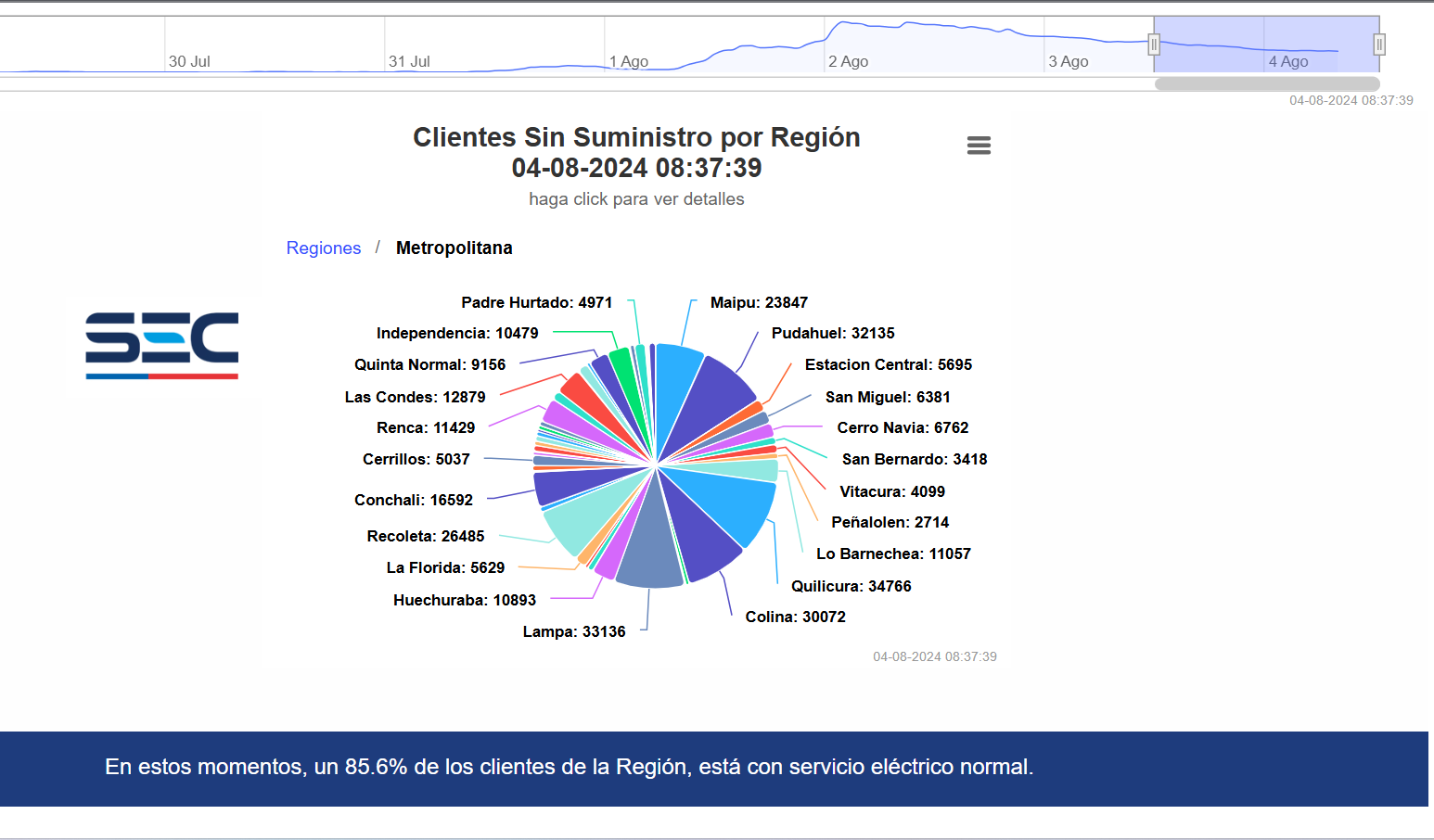1434x840 pixels.
Task: Select the Recoleta: 26485 label
Action: tap(425, 536)
